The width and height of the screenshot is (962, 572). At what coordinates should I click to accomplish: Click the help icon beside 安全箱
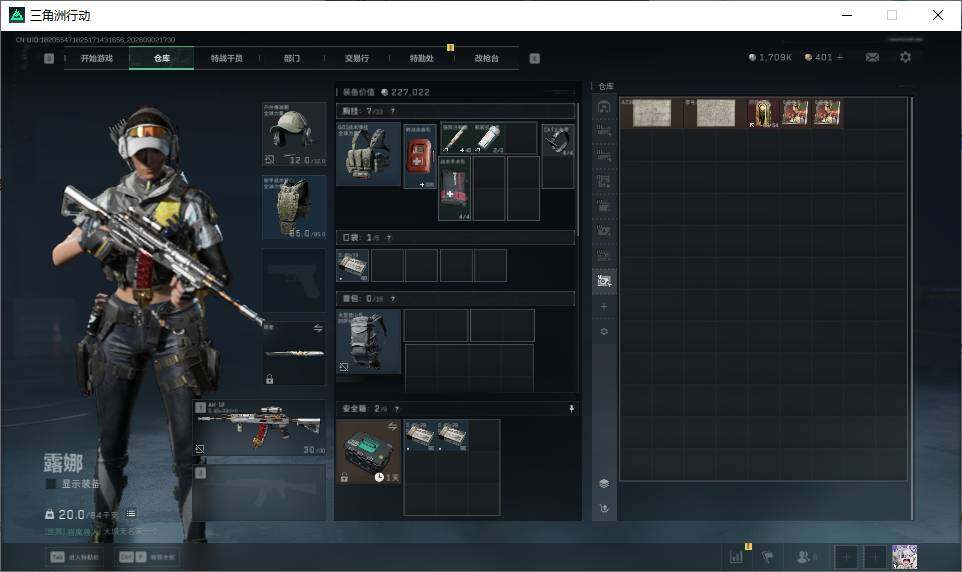click(397, 409)
